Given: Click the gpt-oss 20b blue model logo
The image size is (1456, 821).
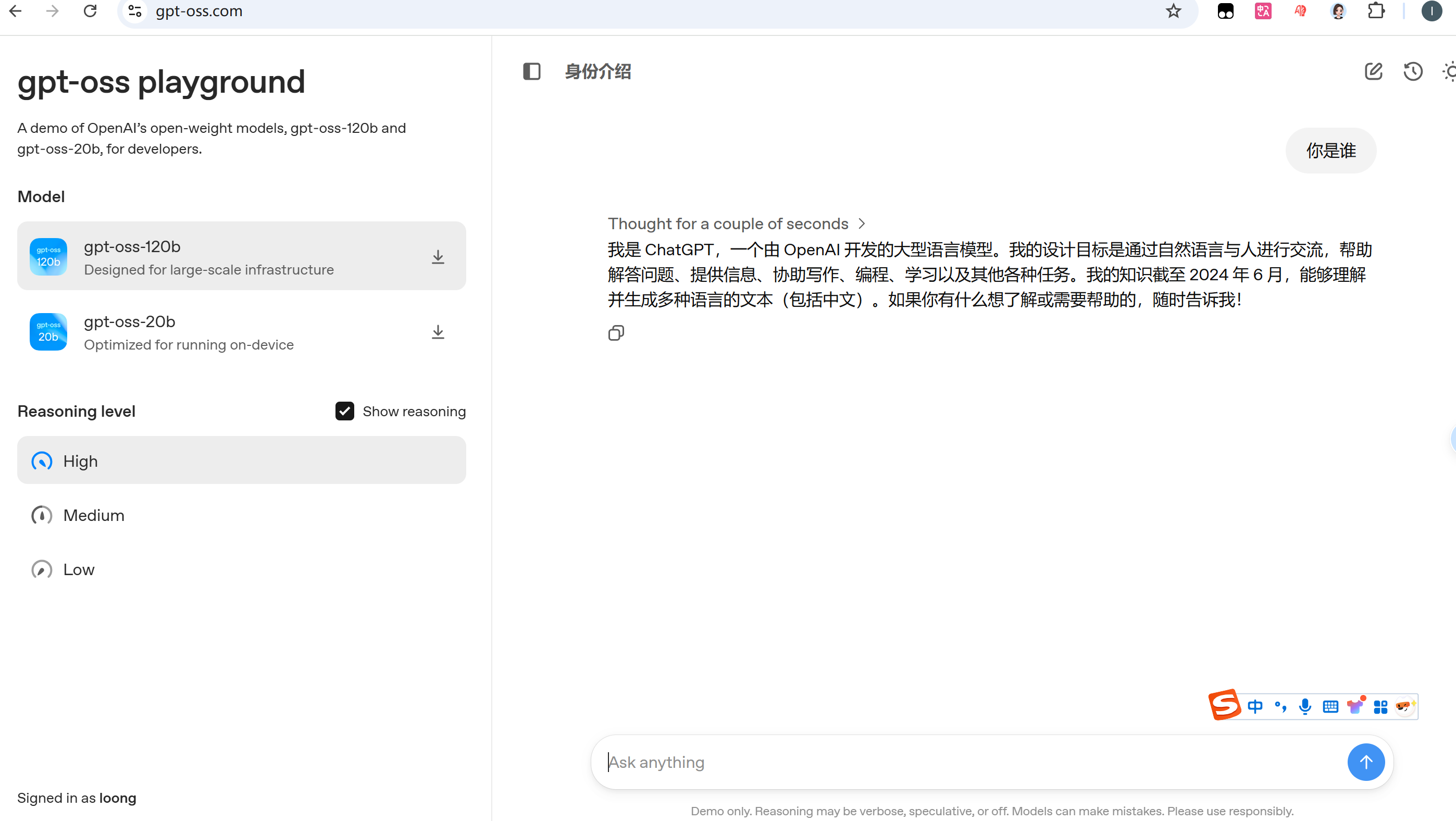Looking at the screenshot, I should pos(48,332).
